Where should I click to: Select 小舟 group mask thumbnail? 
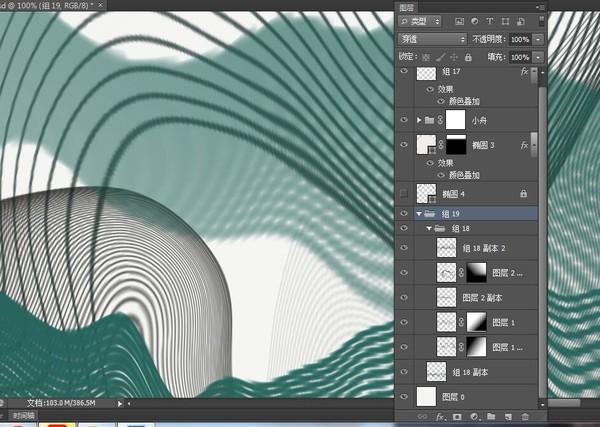coord(456,120)
